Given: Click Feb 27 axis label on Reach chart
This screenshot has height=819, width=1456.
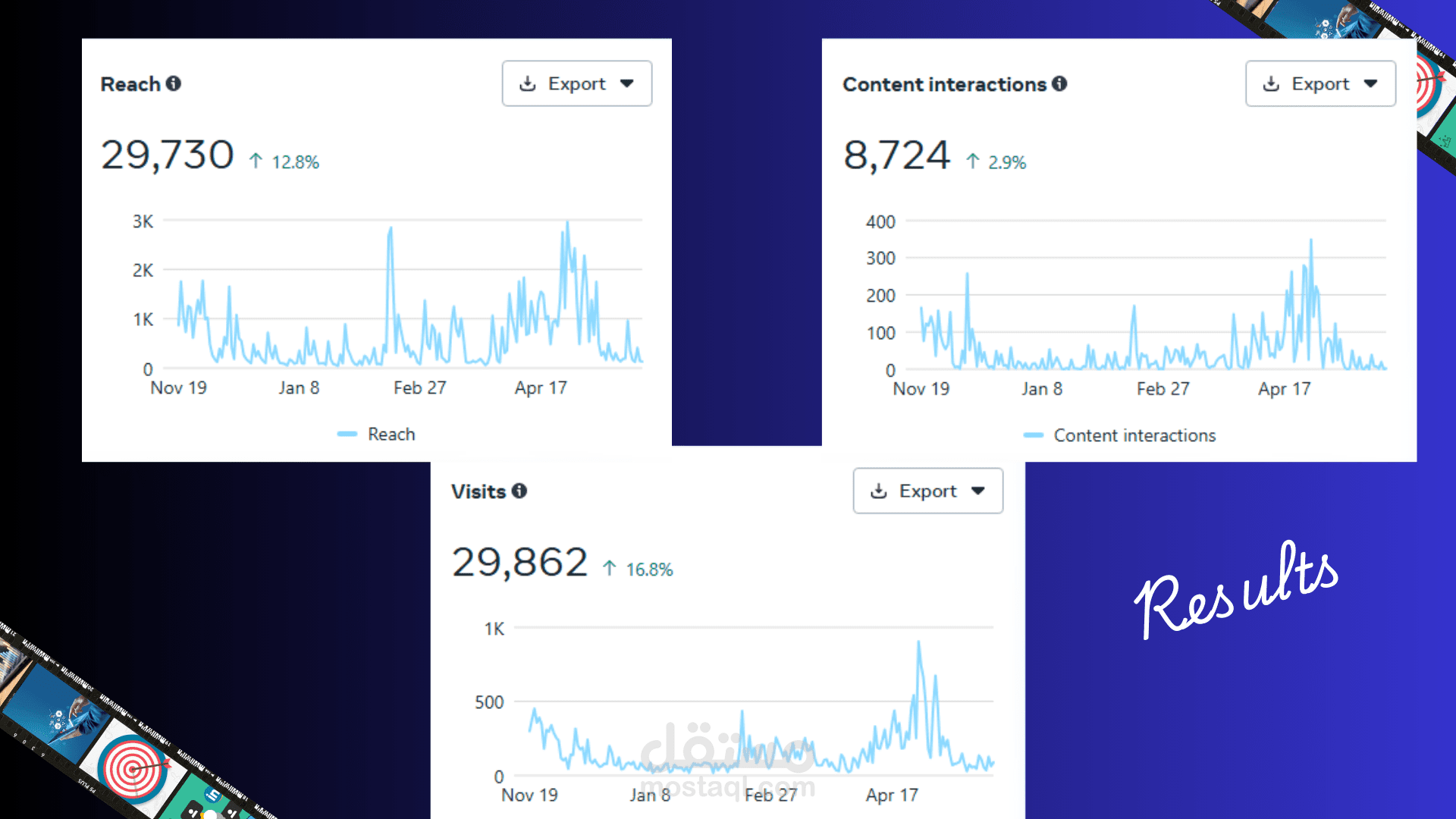Looking at the screenshot, I should pos(419,388).
